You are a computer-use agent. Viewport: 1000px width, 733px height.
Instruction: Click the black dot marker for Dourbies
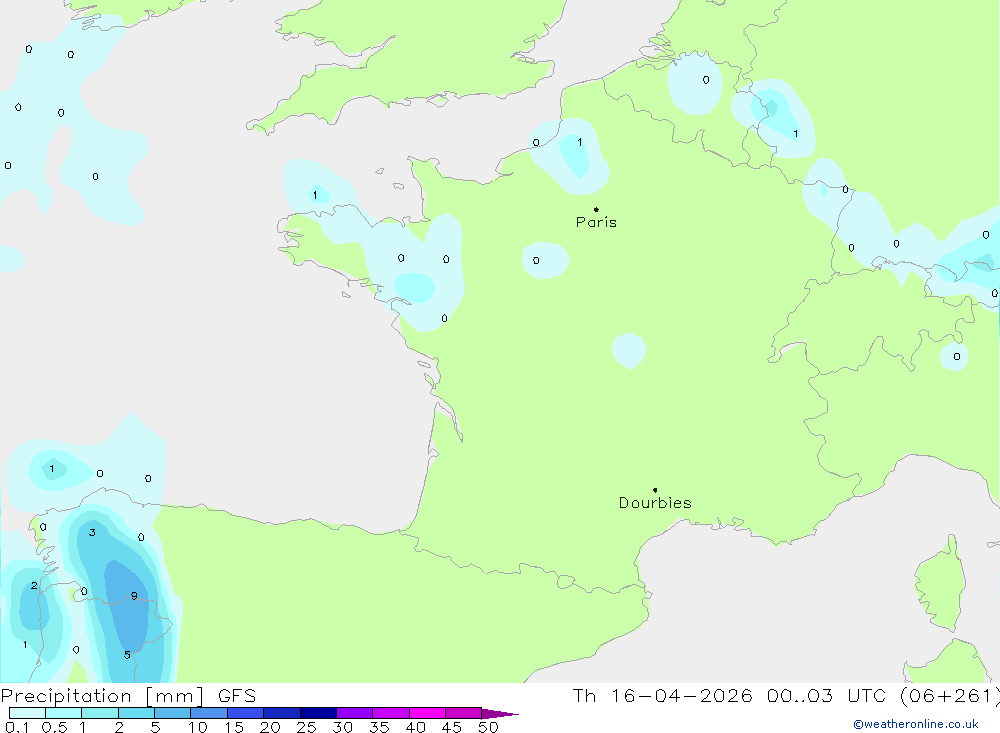(655, 490)
